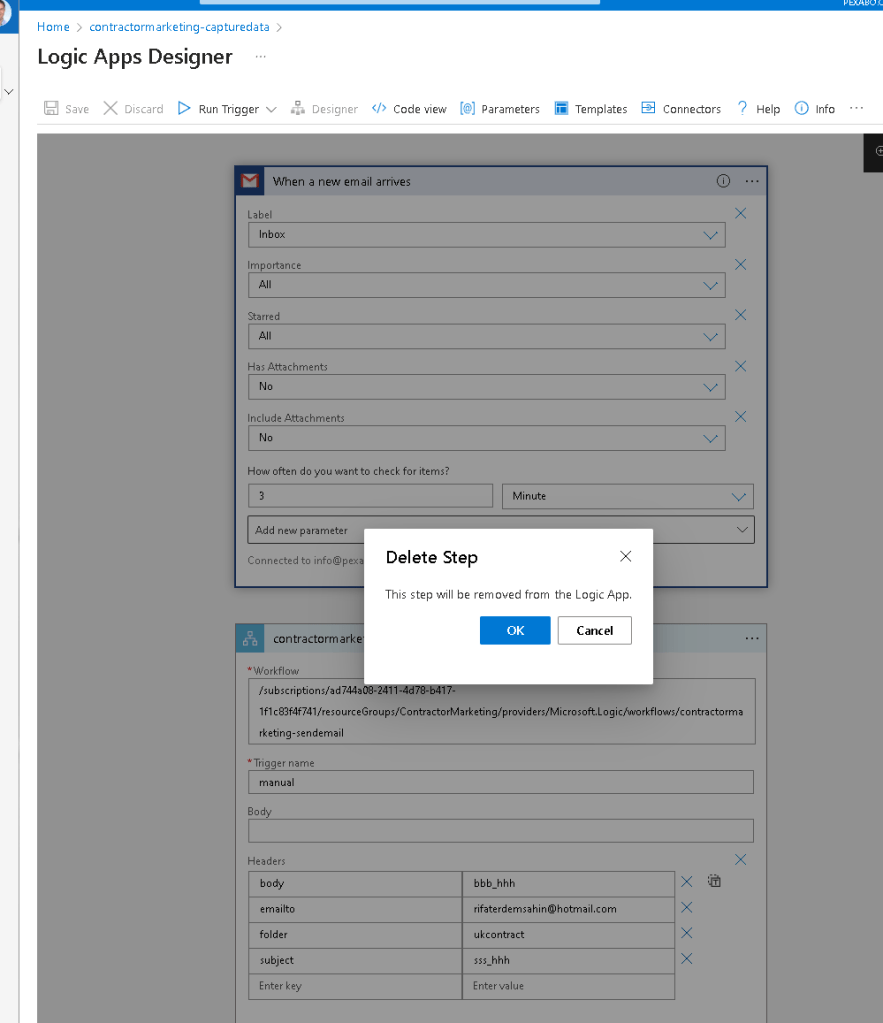The image size is (883, 1023).
Task: Click the Workflow path field
Action: (x=501, y=711)
